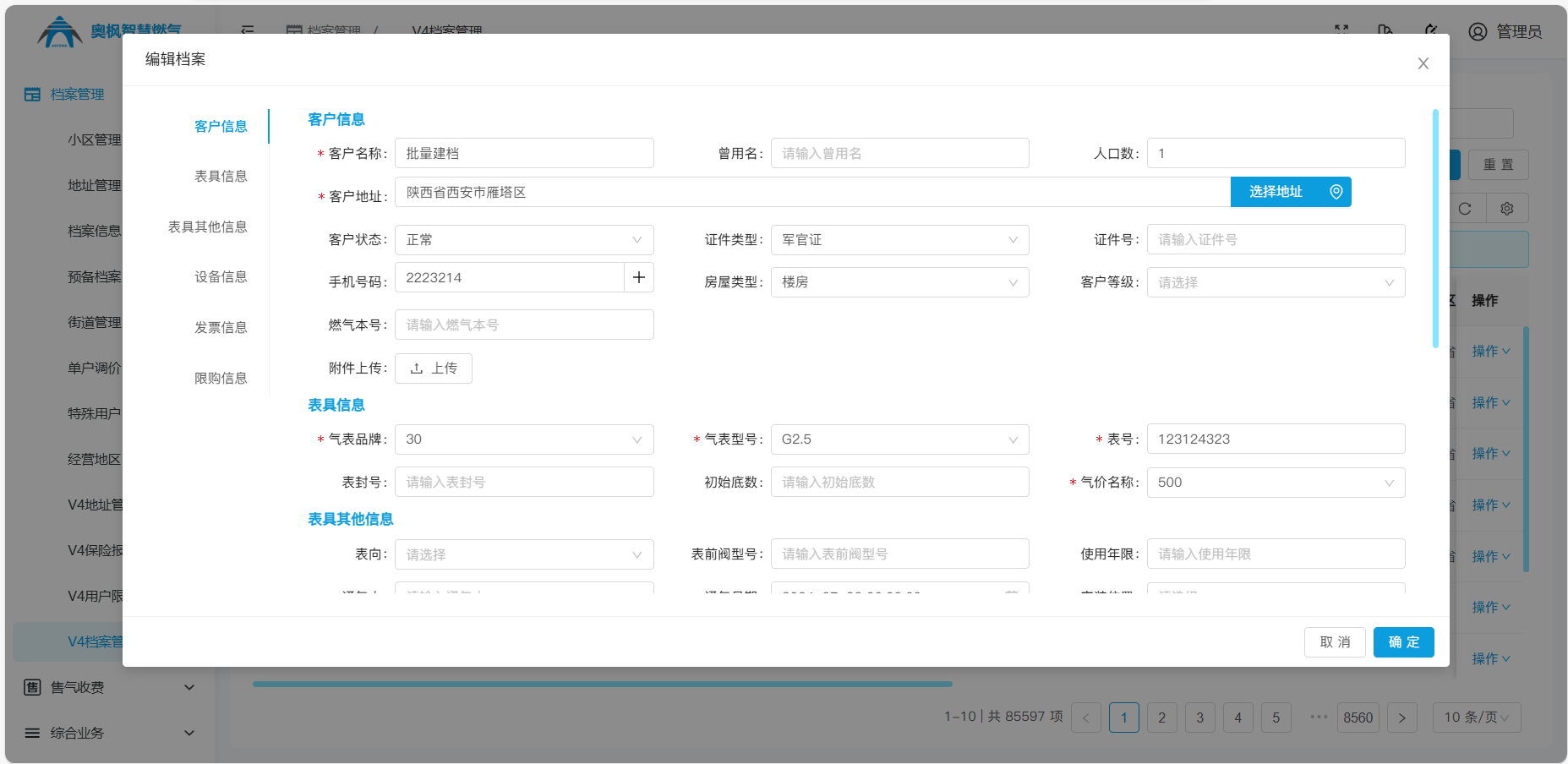Switch to the 发票信息 anchor tab
This screenshot has height=764, width=1568.
[x=221, y=327]
